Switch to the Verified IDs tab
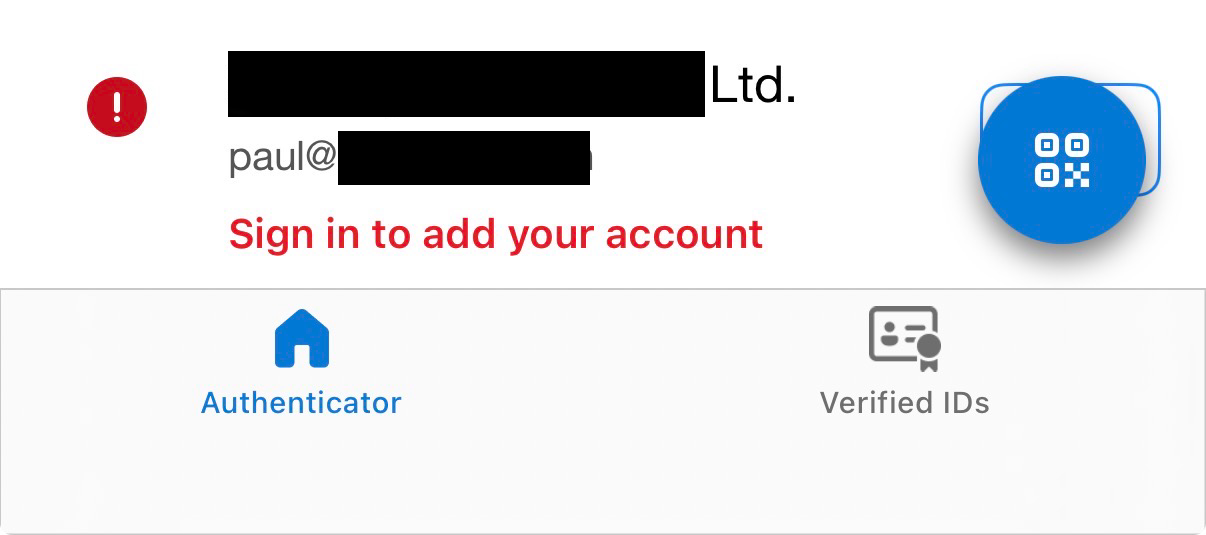The width and height of the screenshot is (1206, 535). pyautogui.click(x=905, y=362)
